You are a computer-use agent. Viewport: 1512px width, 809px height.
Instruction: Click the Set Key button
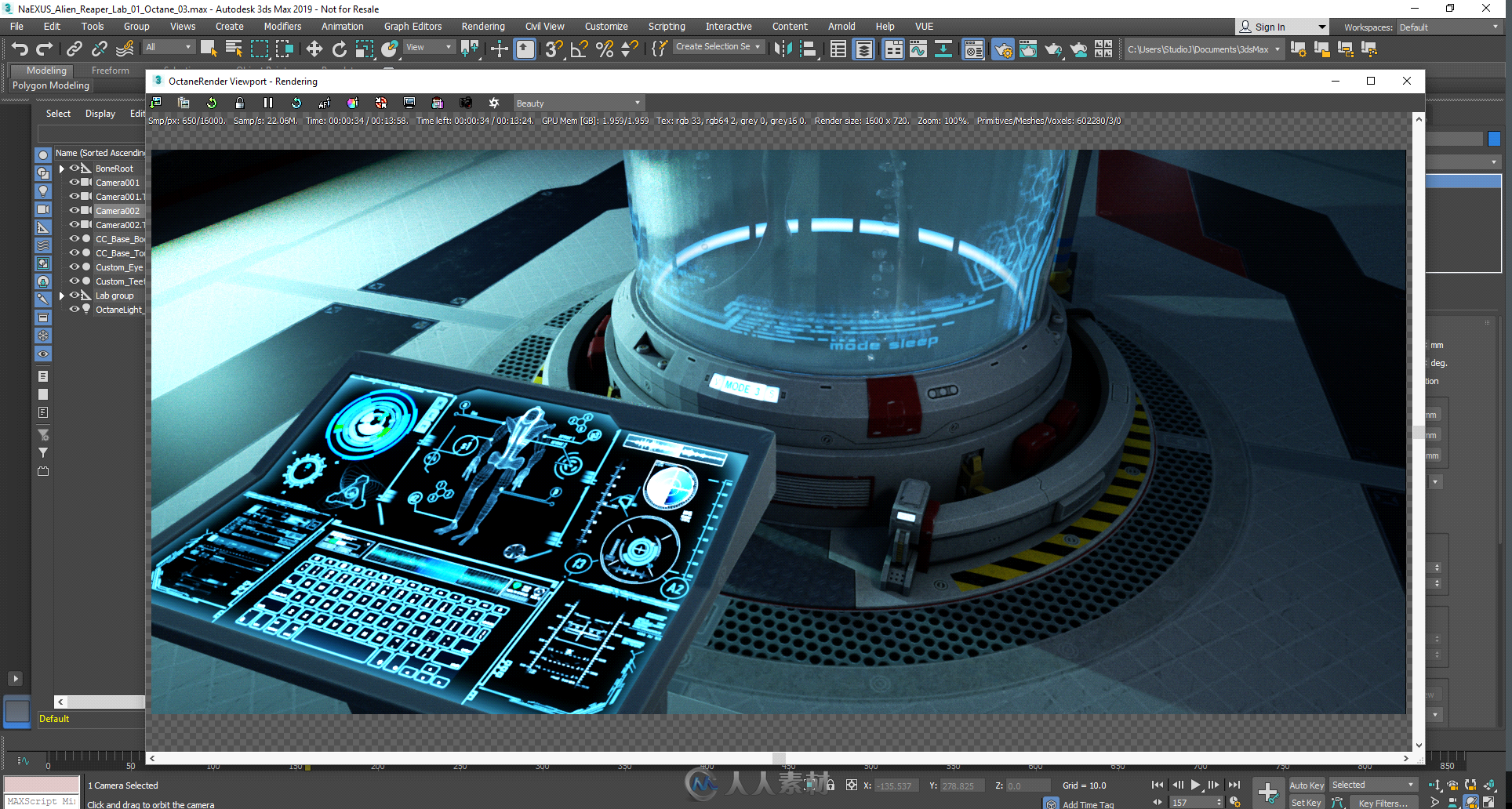pos(1307,802)
